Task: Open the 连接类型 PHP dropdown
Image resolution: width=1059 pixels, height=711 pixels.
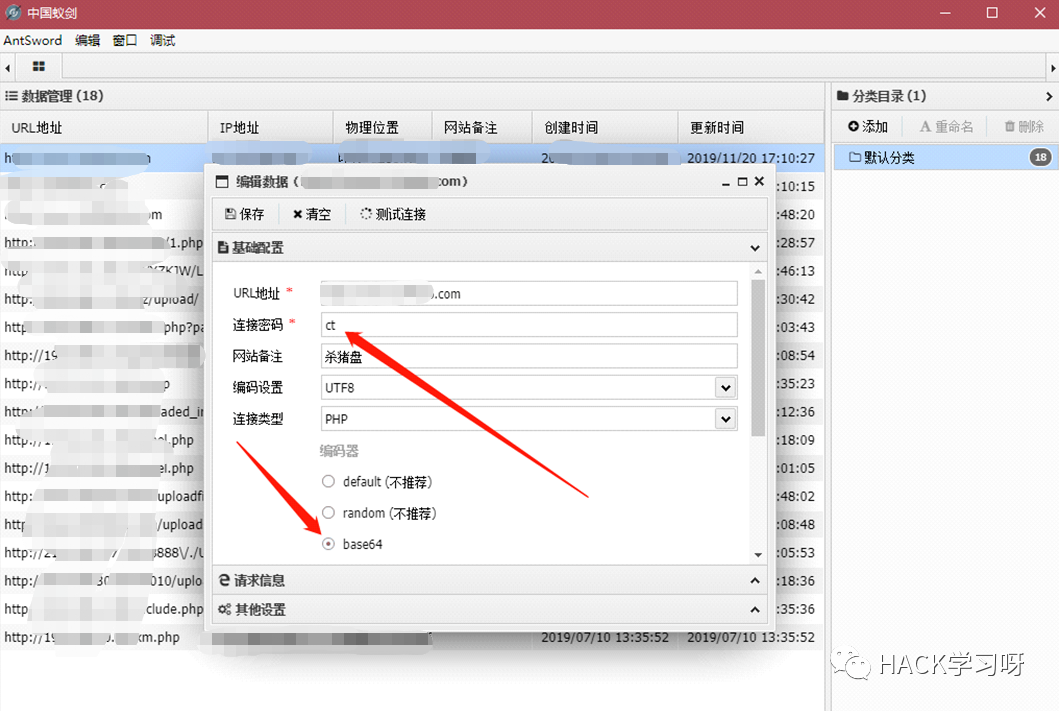Action: 725,419
